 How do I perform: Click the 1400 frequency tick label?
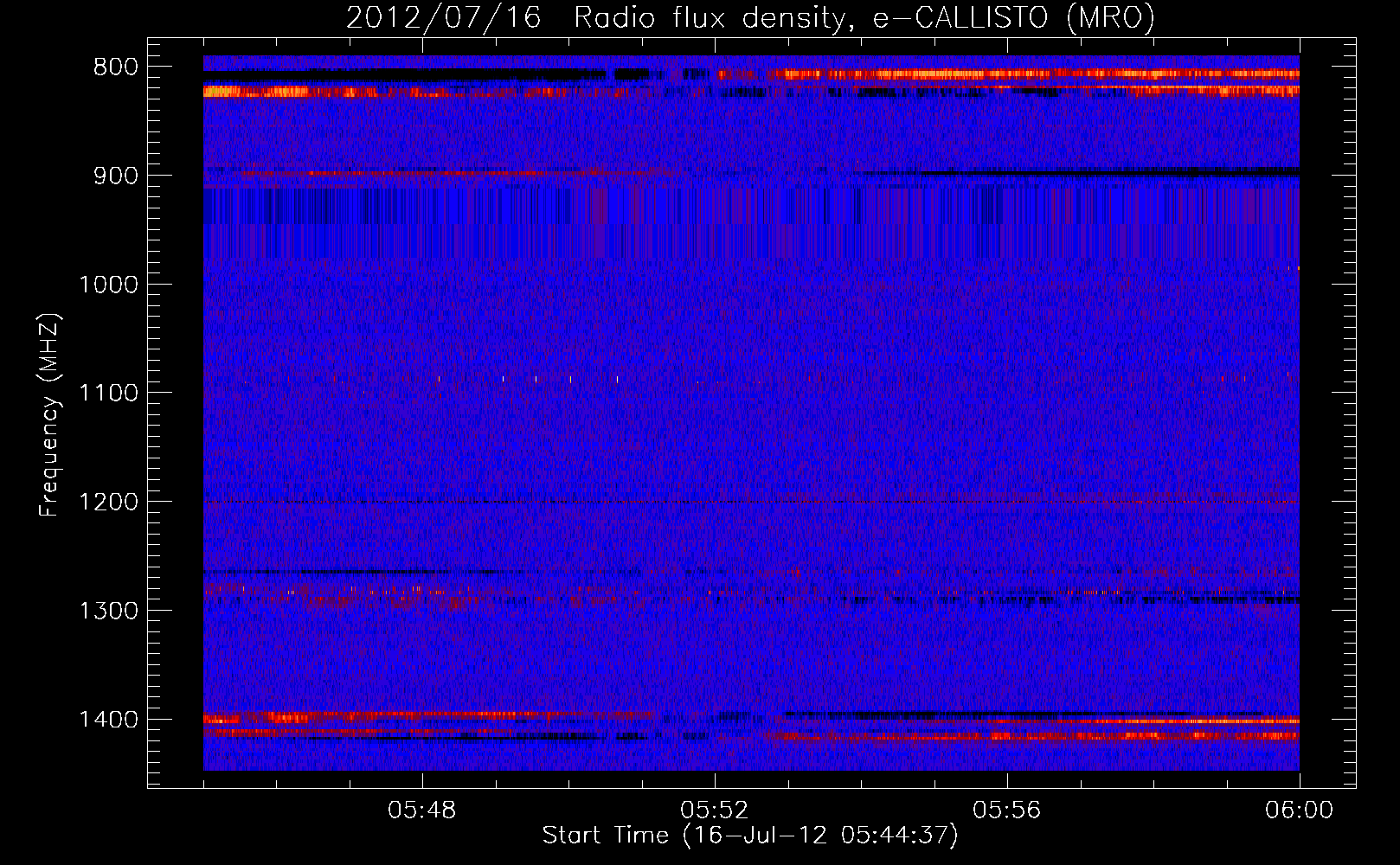click(x=108, y=720)
